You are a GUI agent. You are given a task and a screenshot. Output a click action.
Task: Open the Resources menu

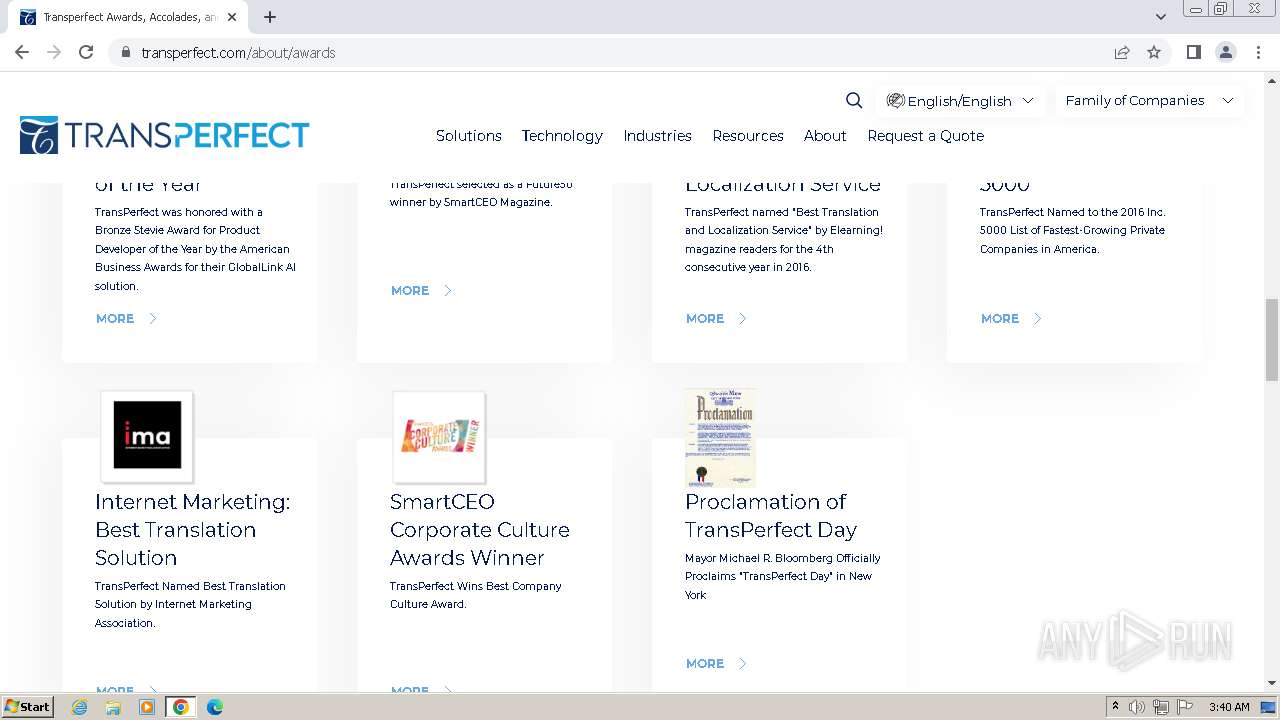click(x=747, y=135)
